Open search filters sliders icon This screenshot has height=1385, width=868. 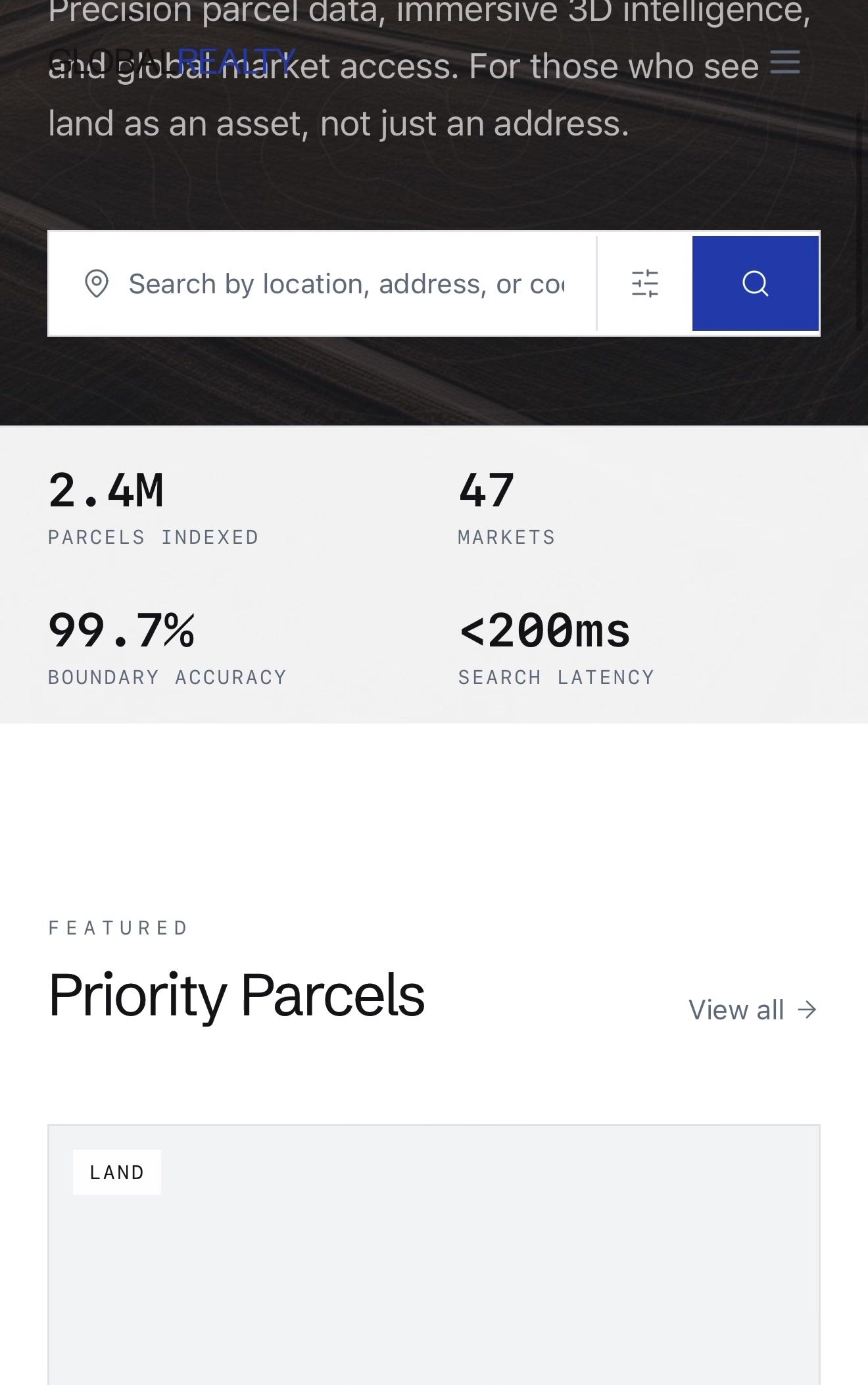click(644, 283)
